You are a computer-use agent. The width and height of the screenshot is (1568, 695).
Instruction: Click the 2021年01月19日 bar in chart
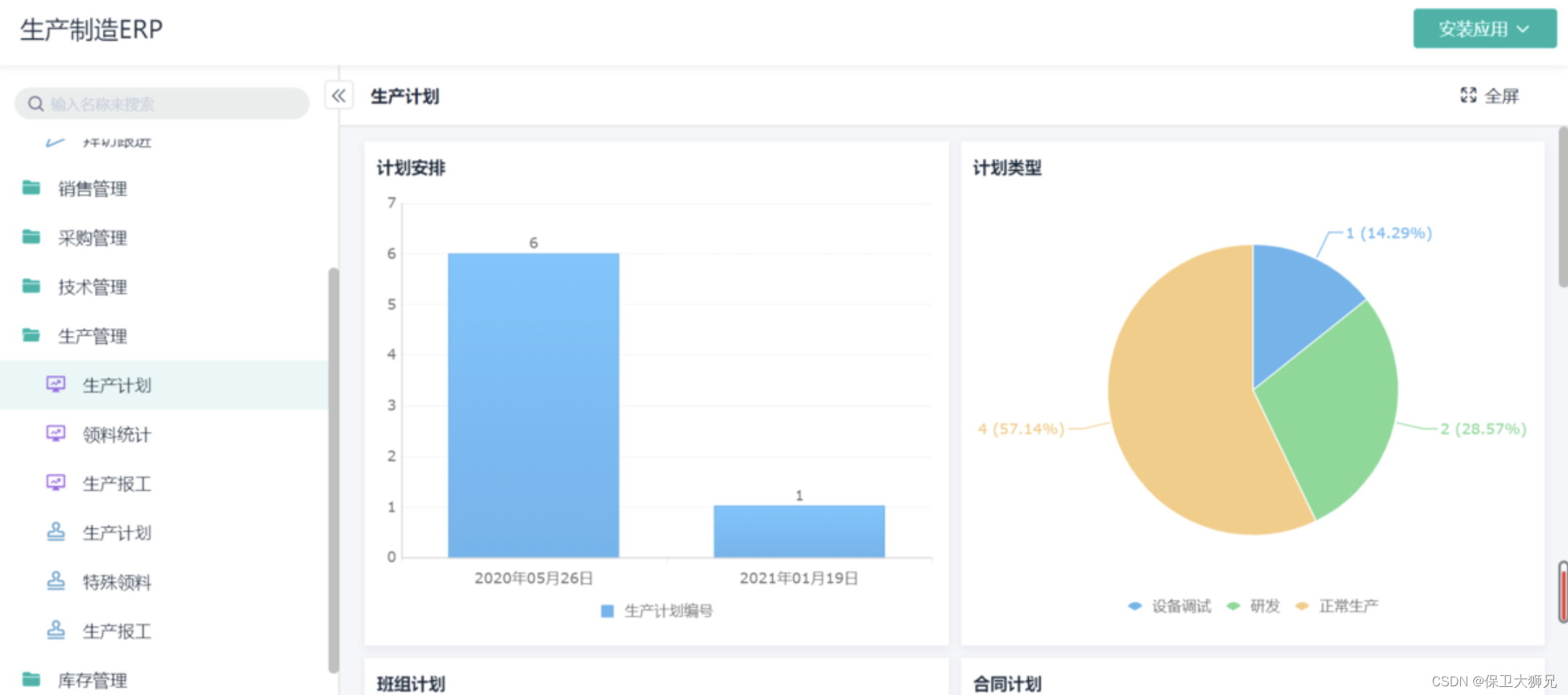click(x=799, y=531)
